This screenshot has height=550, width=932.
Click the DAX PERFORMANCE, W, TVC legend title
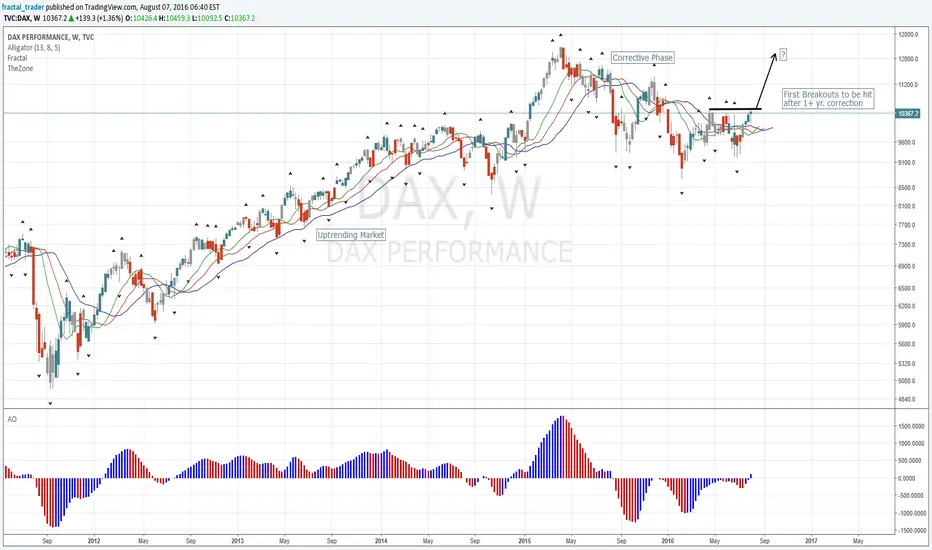[51, 37]
